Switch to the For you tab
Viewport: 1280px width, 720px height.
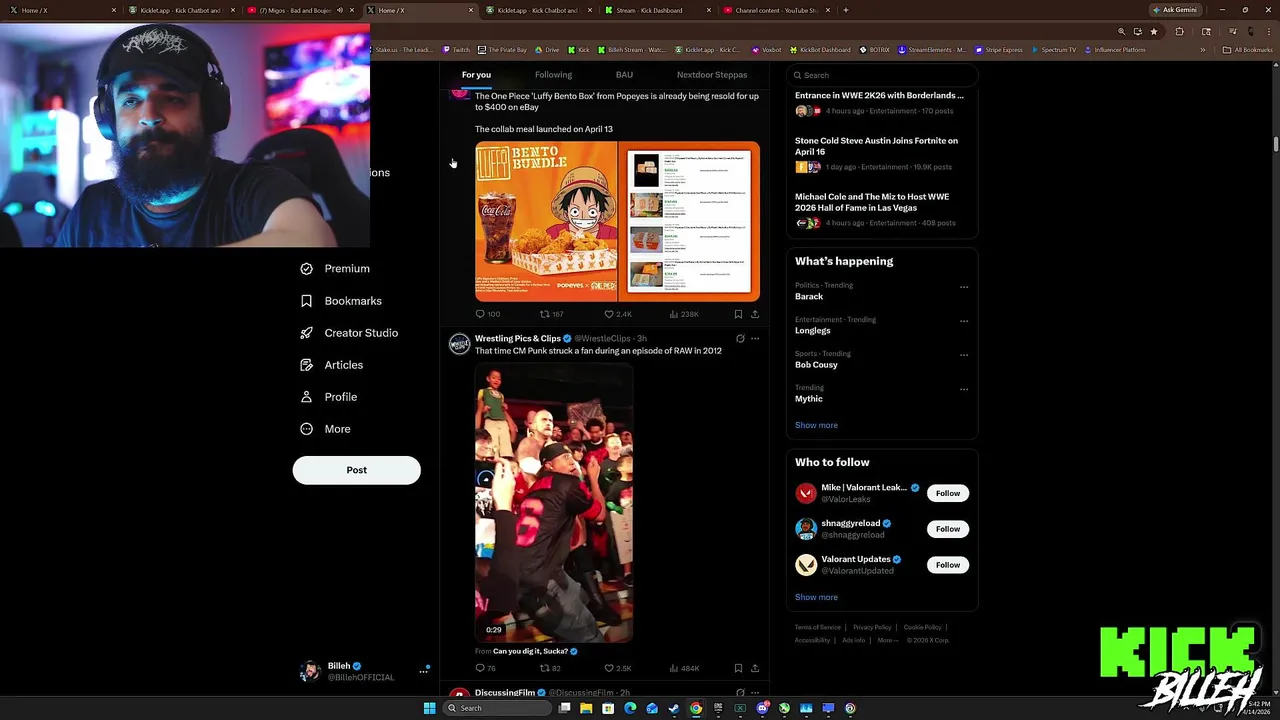coord(476,75)
